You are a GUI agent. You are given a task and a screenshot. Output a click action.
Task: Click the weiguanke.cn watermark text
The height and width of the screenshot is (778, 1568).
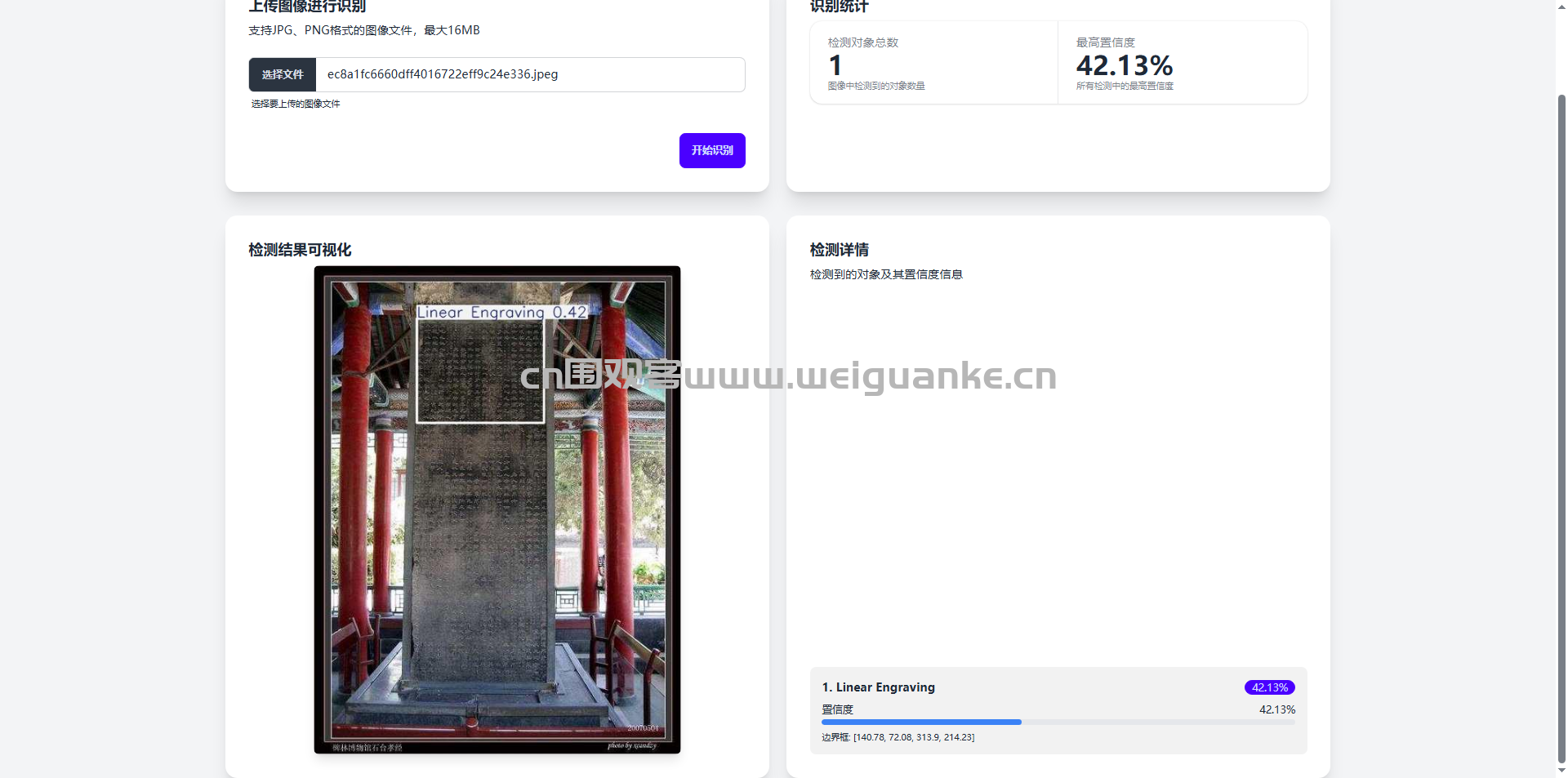tap(870, 376)
